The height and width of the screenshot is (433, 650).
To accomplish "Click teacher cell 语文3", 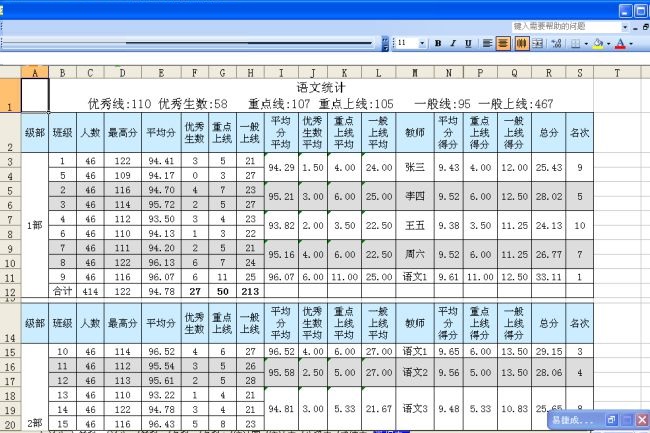I will (x=415, y=409).
